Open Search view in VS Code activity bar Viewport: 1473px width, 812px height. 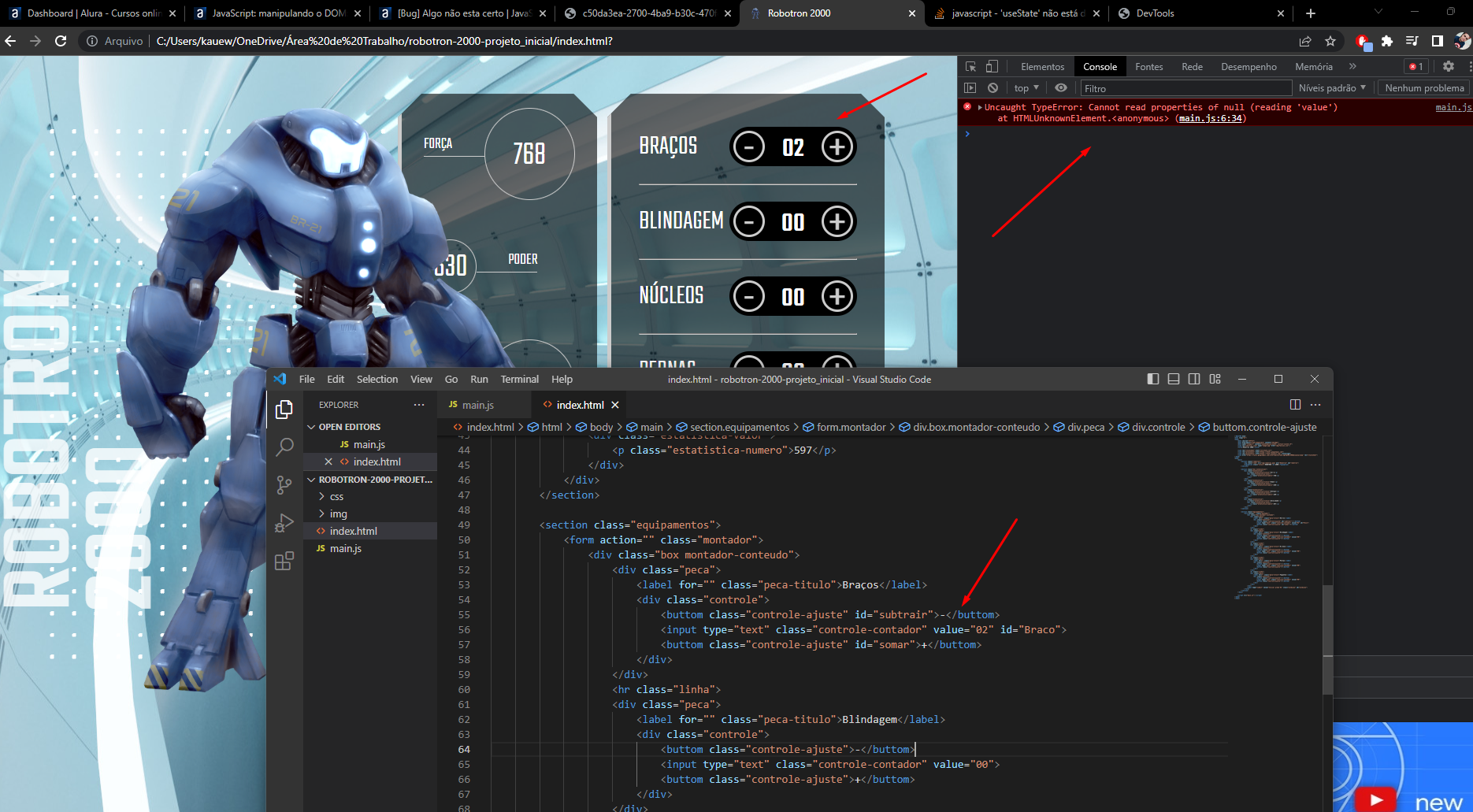pyautogui.click(x=284, y=447)
